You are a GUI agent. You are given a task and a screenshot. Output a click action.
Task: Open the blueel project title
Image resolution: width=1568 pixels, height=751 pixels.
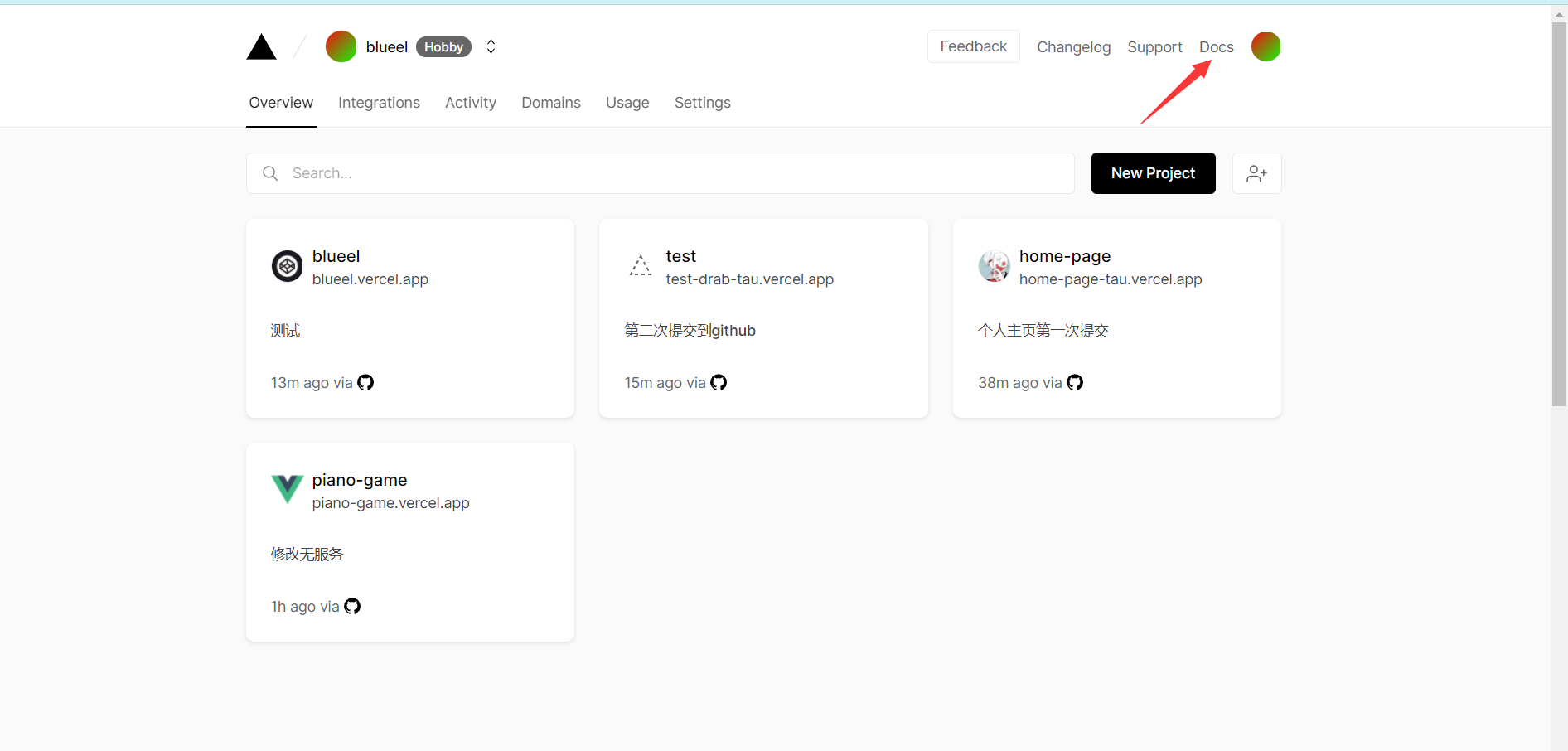(336, 256)
